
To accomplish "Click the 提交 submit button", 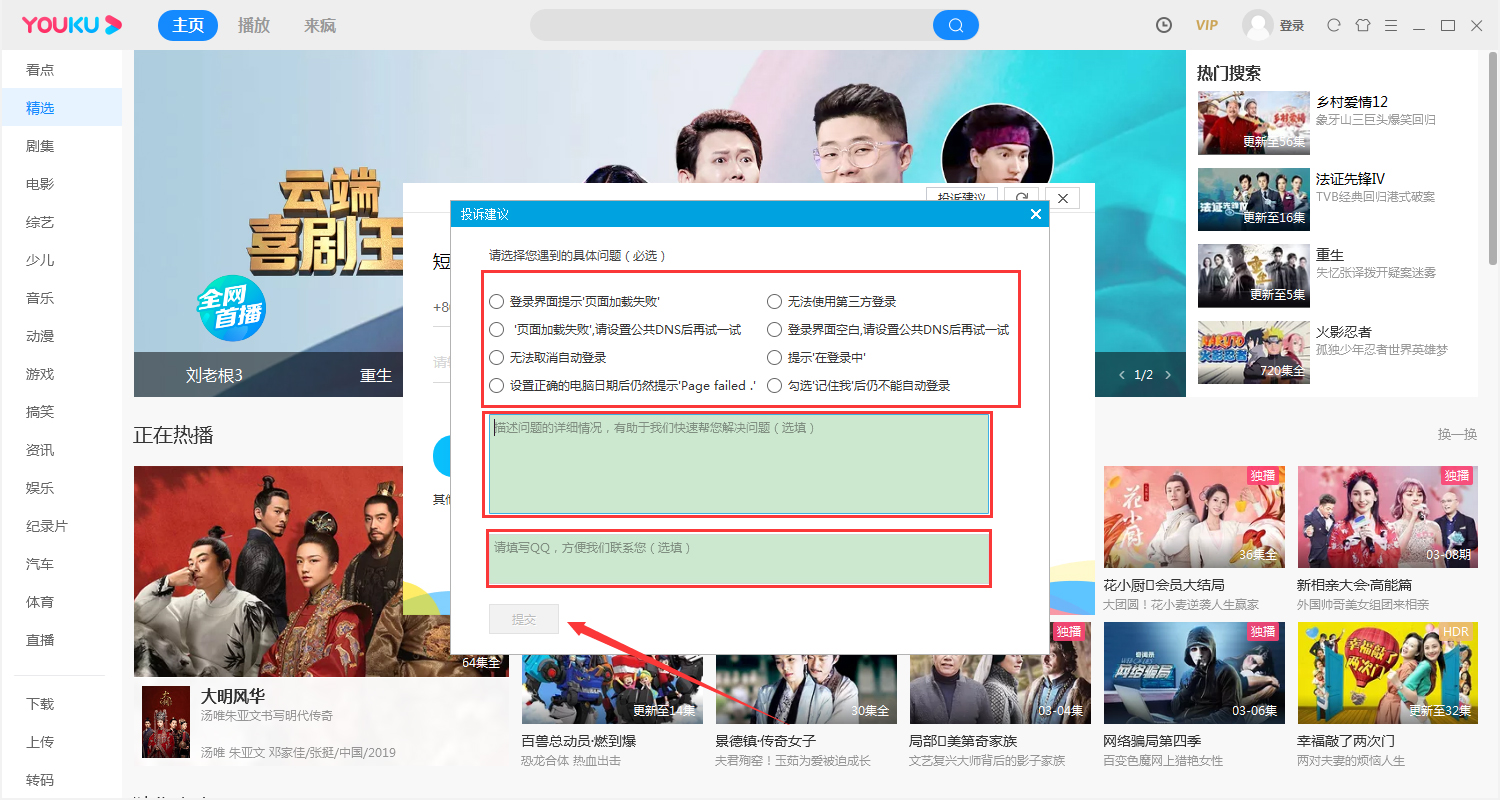I will click(x=523, y=618).
